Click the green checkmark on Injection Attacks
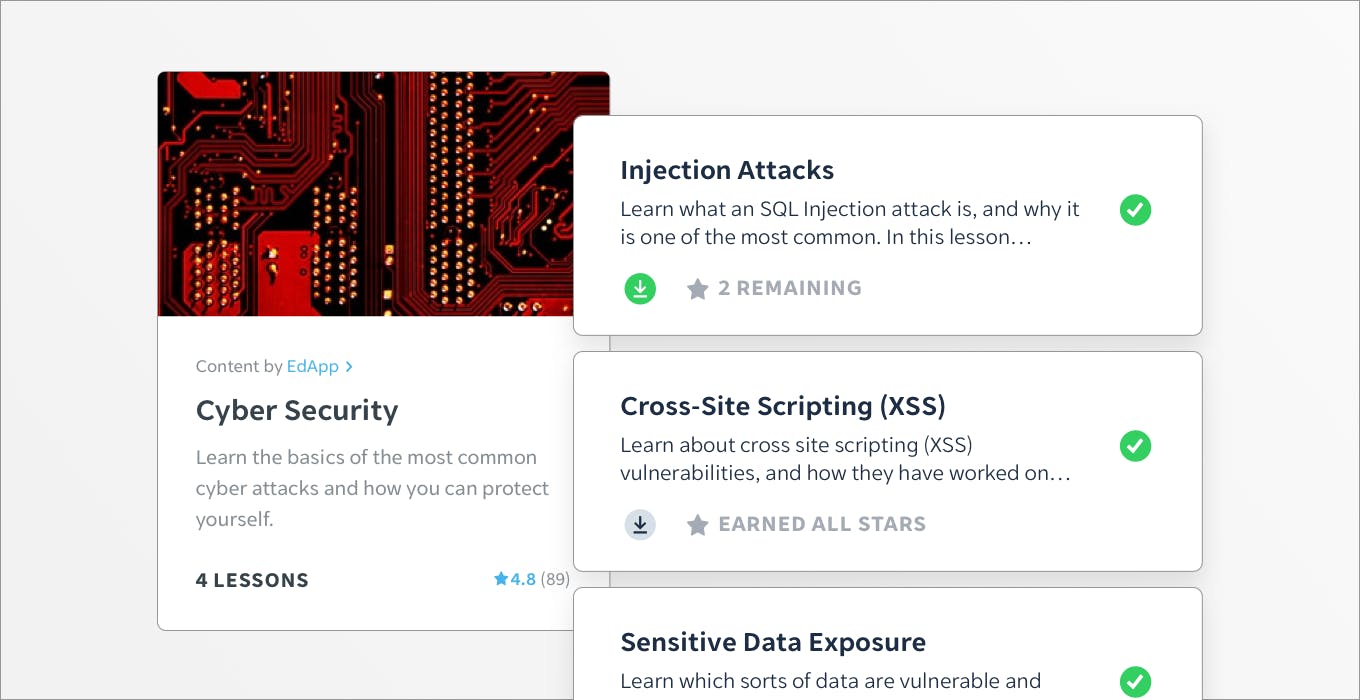1360x700 pixels. 1135,210
